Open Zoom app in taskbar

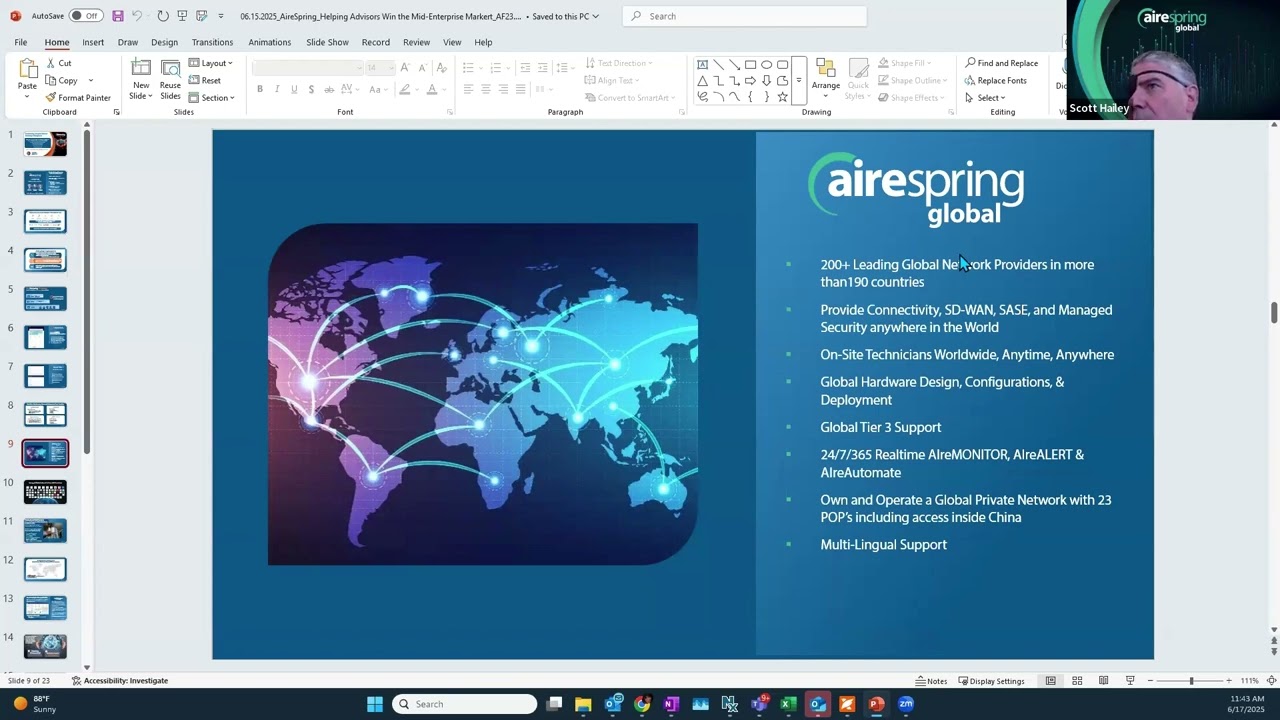tap(906, 704)
